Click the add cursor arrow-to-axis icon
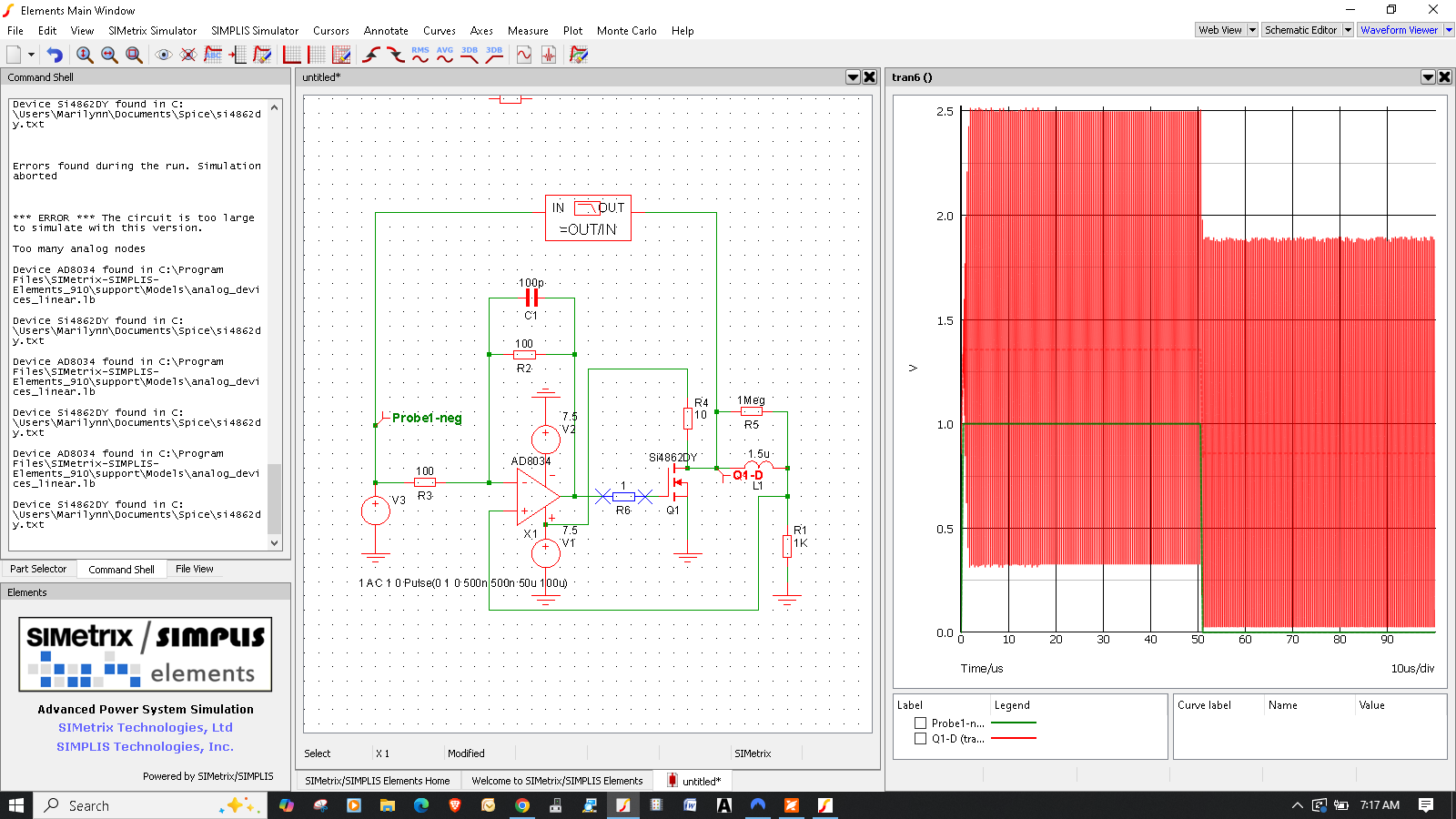The width and height of the screenshot is (1456, 819). [238, 55]
